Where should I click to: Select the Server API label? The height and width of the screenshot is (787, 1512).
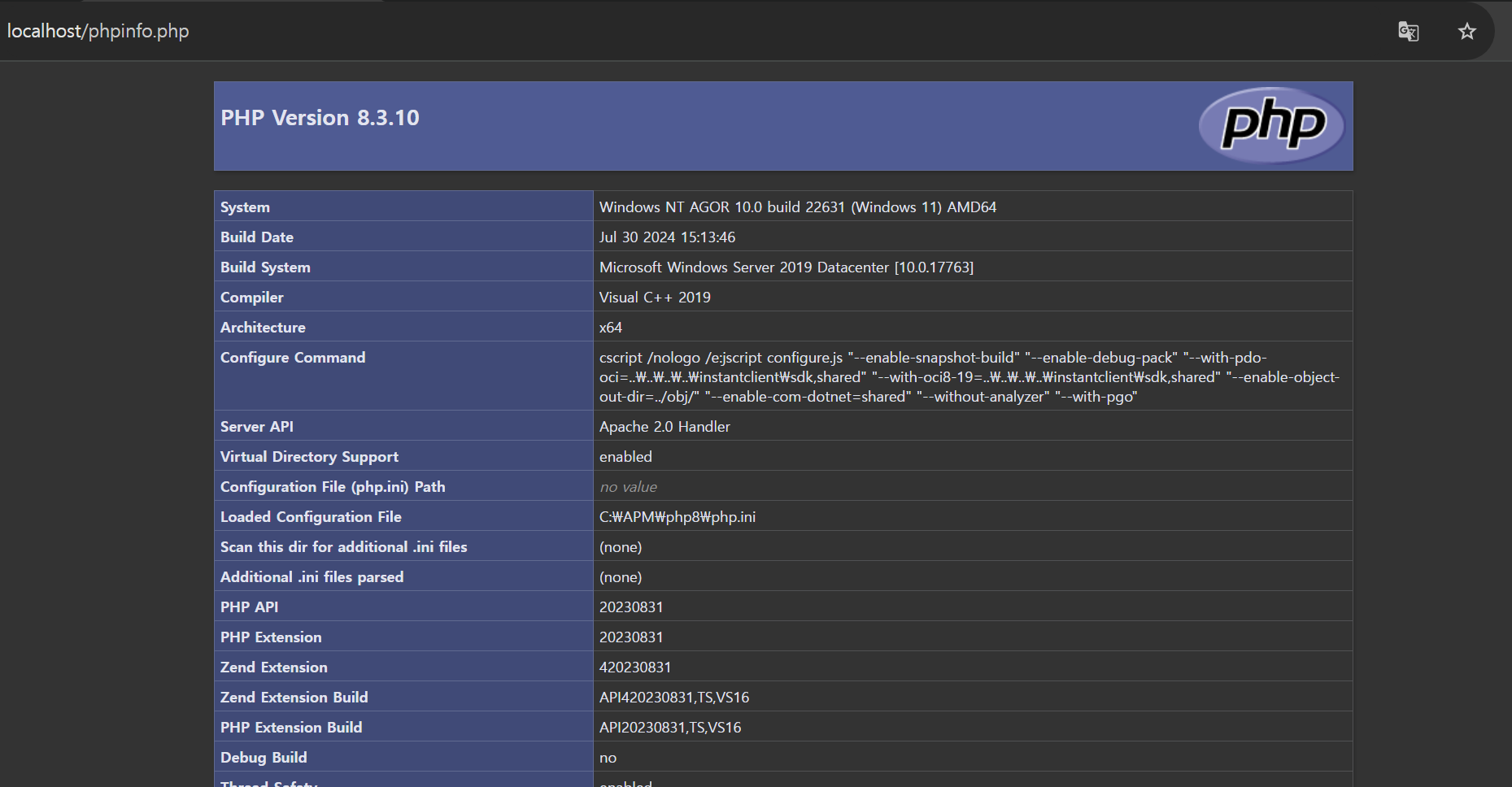click(257, 427)
